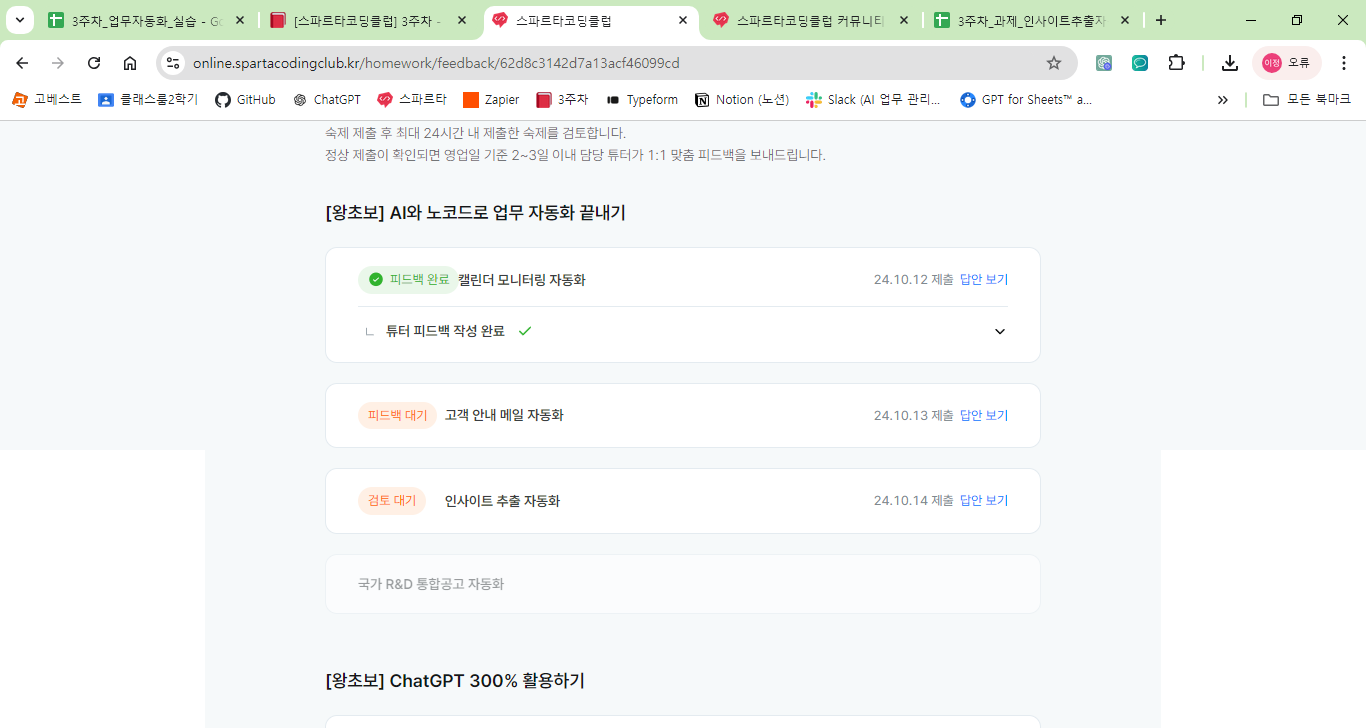Viewport: 1366px width, 728px height.
Task: Click 24.10.14 제출 date text
Action: [913, 501]
